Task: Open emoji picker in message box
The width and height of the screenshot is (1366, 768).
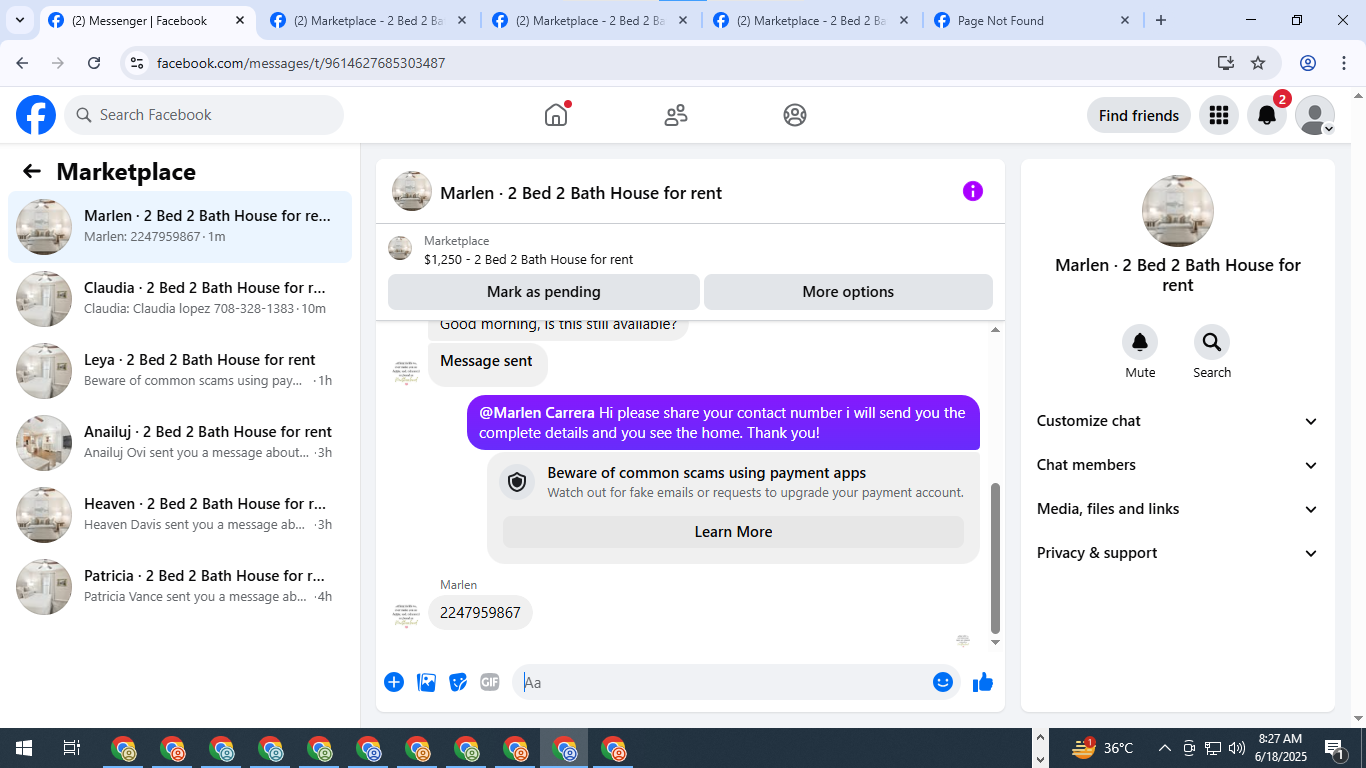Action: (x=942, y=682)
